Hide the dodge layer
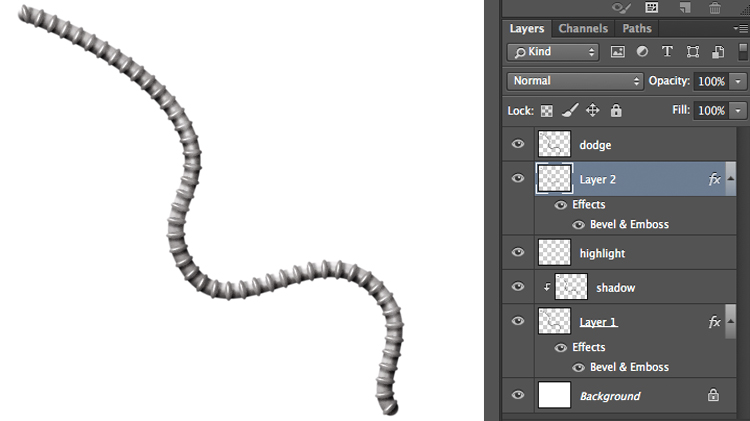This screenshot has width=750, height=421. [518, 144]
